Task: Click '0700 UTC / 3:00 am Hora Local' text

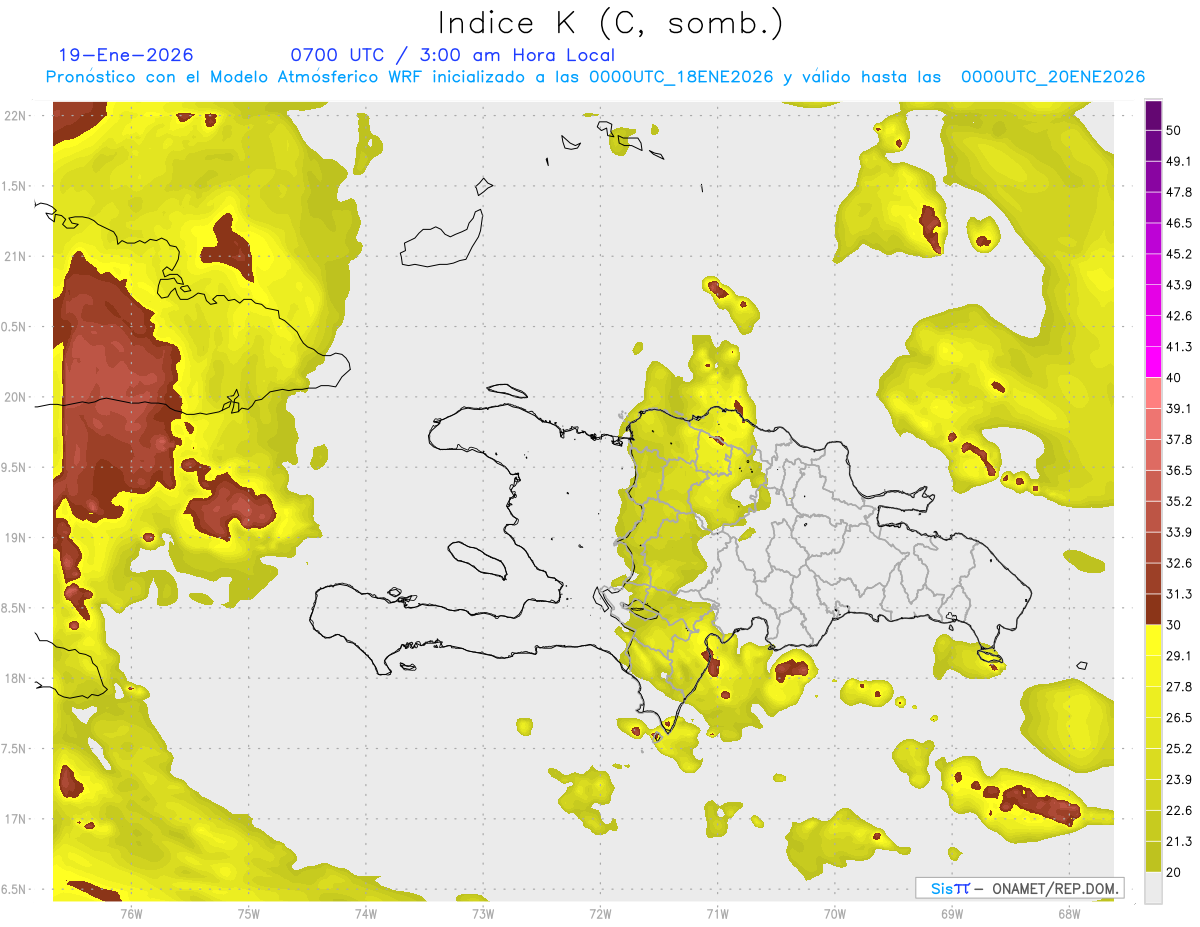Action: [x=452, y=55]
